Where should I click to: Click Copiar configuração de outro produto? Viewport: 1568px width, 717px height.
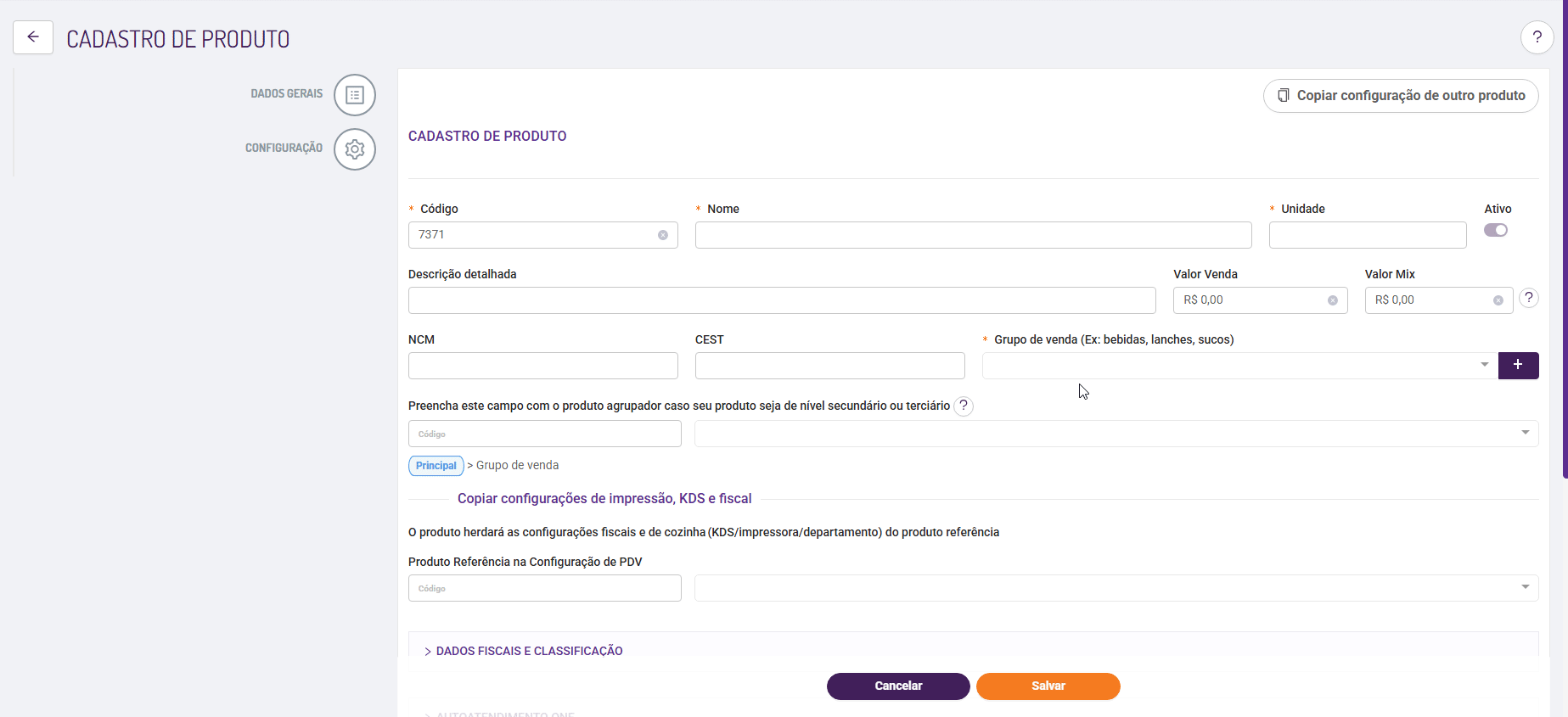pyautogui.click(x=1401, y=96)
